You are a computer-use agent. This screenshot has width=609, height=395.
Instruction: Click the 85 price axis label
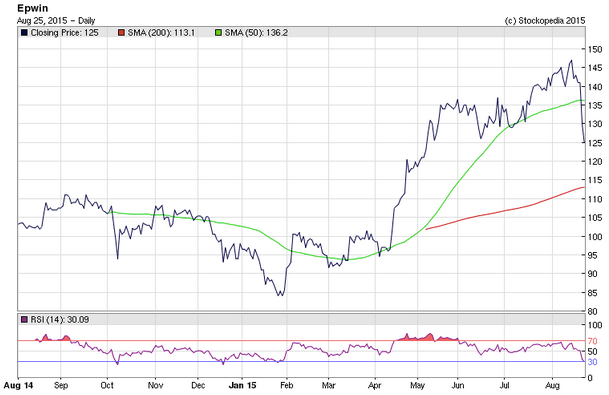(x=593, y=292)
